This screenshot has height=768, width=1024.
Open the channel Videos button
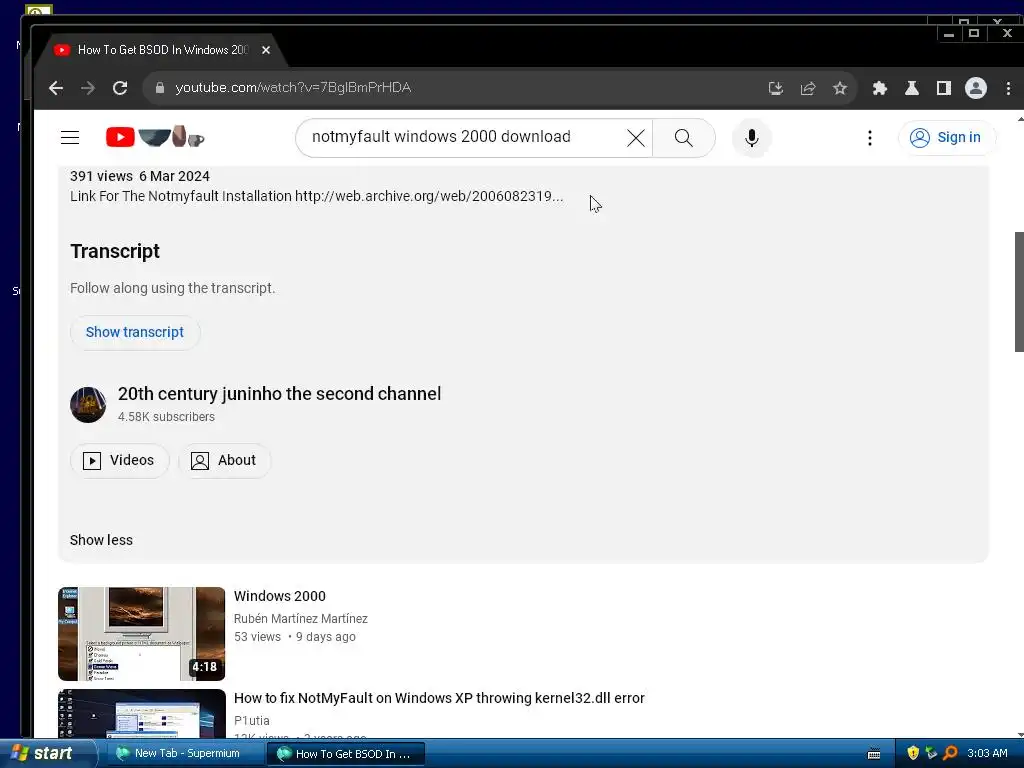point(120,460)
